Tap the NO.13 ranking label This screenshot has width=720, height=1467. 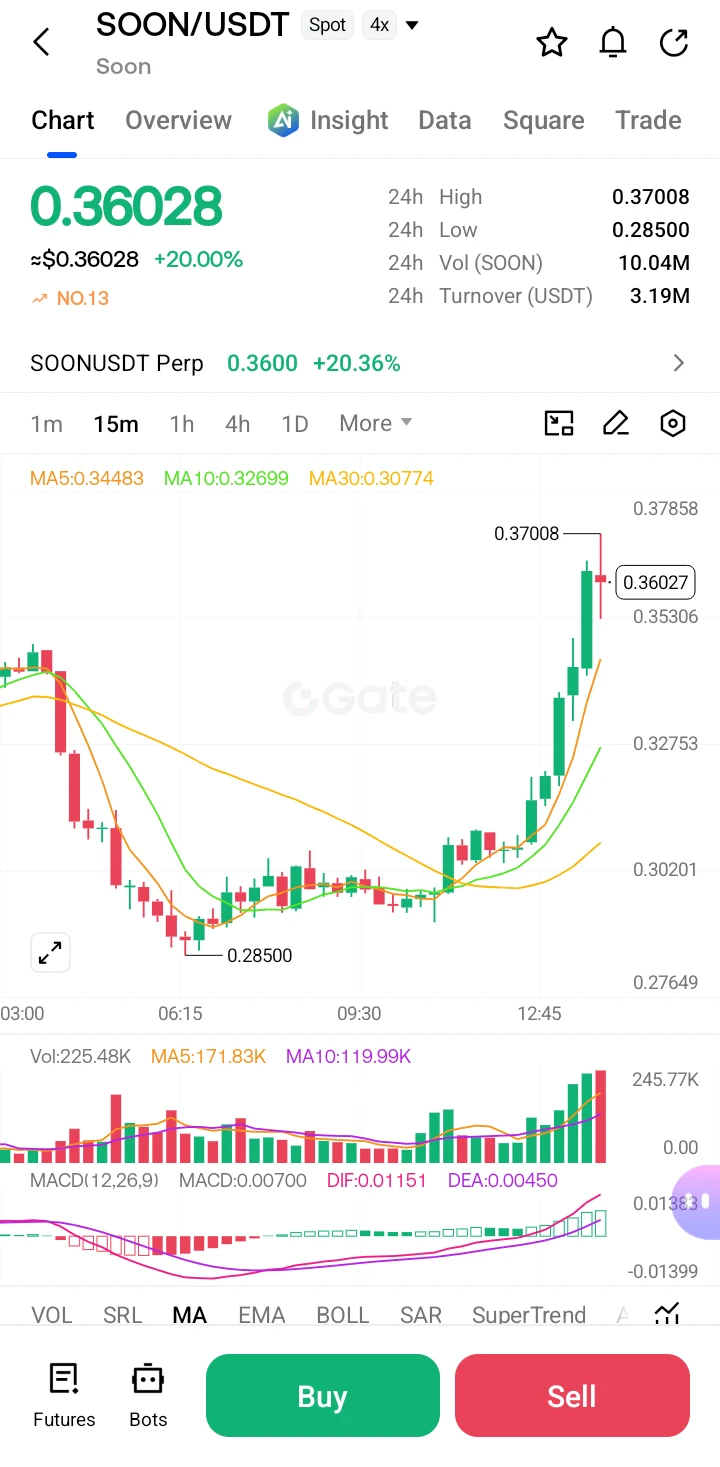pyautogui.click(x=82, y=298)
